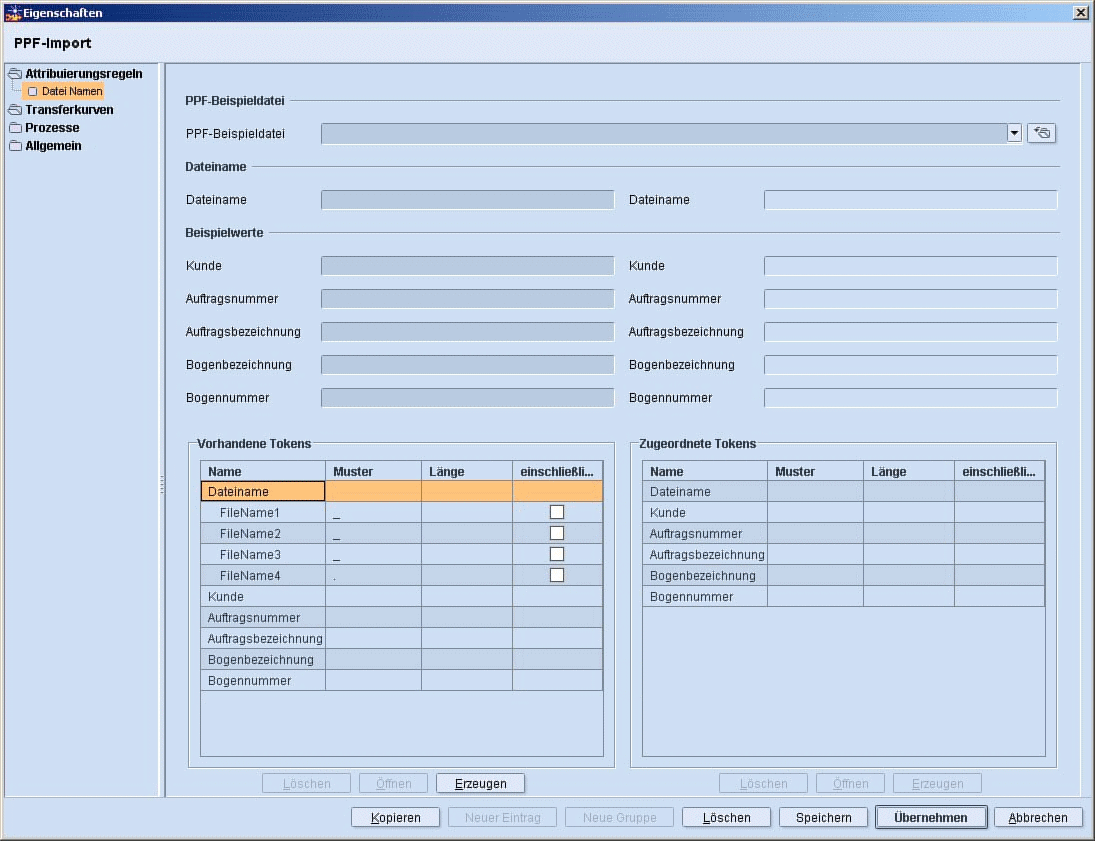The image size is (1095, 841).
Task: Click the Abbrechen button
Action: pos(1038,817)
